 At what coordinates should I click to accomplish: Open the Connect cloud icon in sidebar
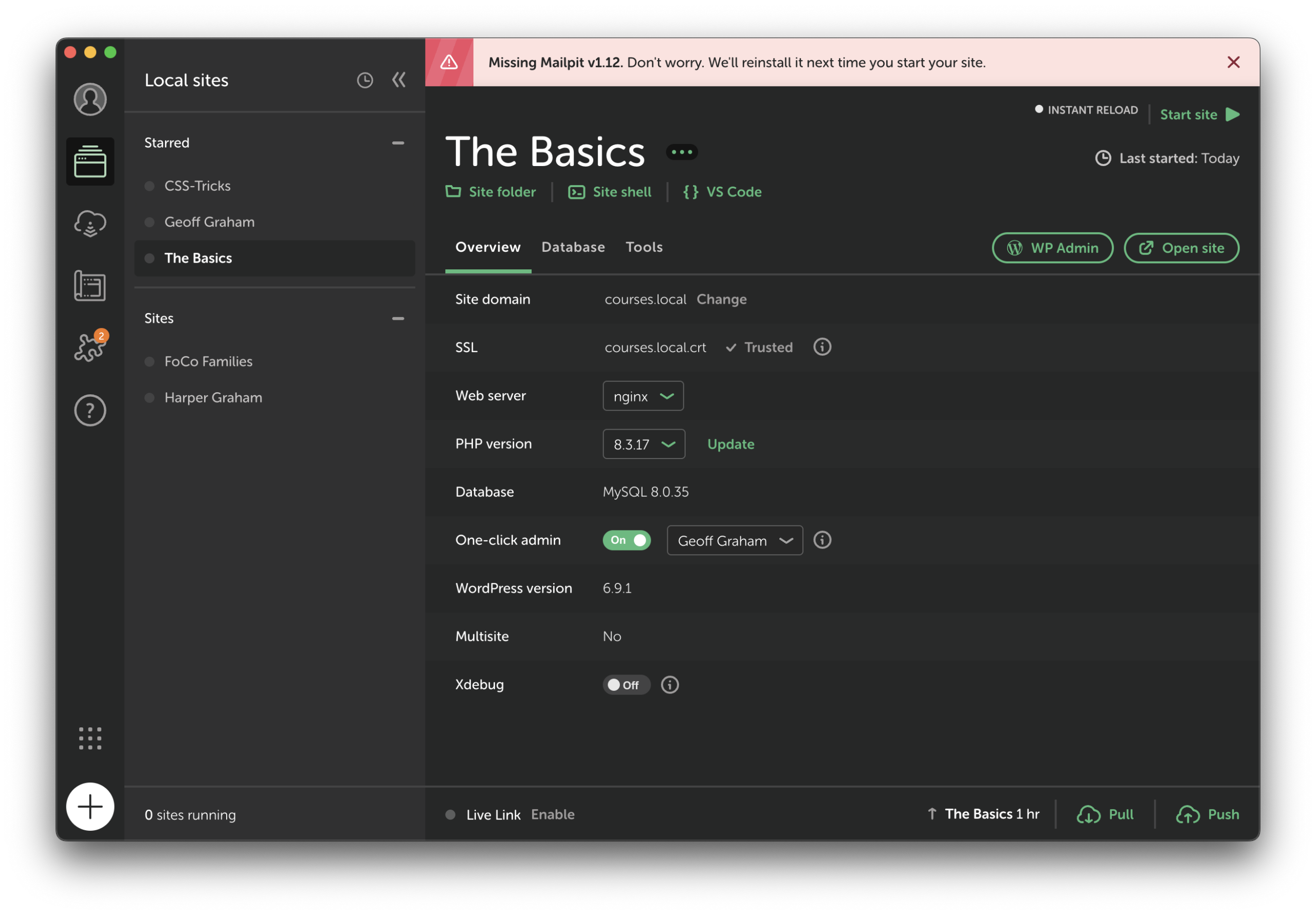[x=90, y=223]
